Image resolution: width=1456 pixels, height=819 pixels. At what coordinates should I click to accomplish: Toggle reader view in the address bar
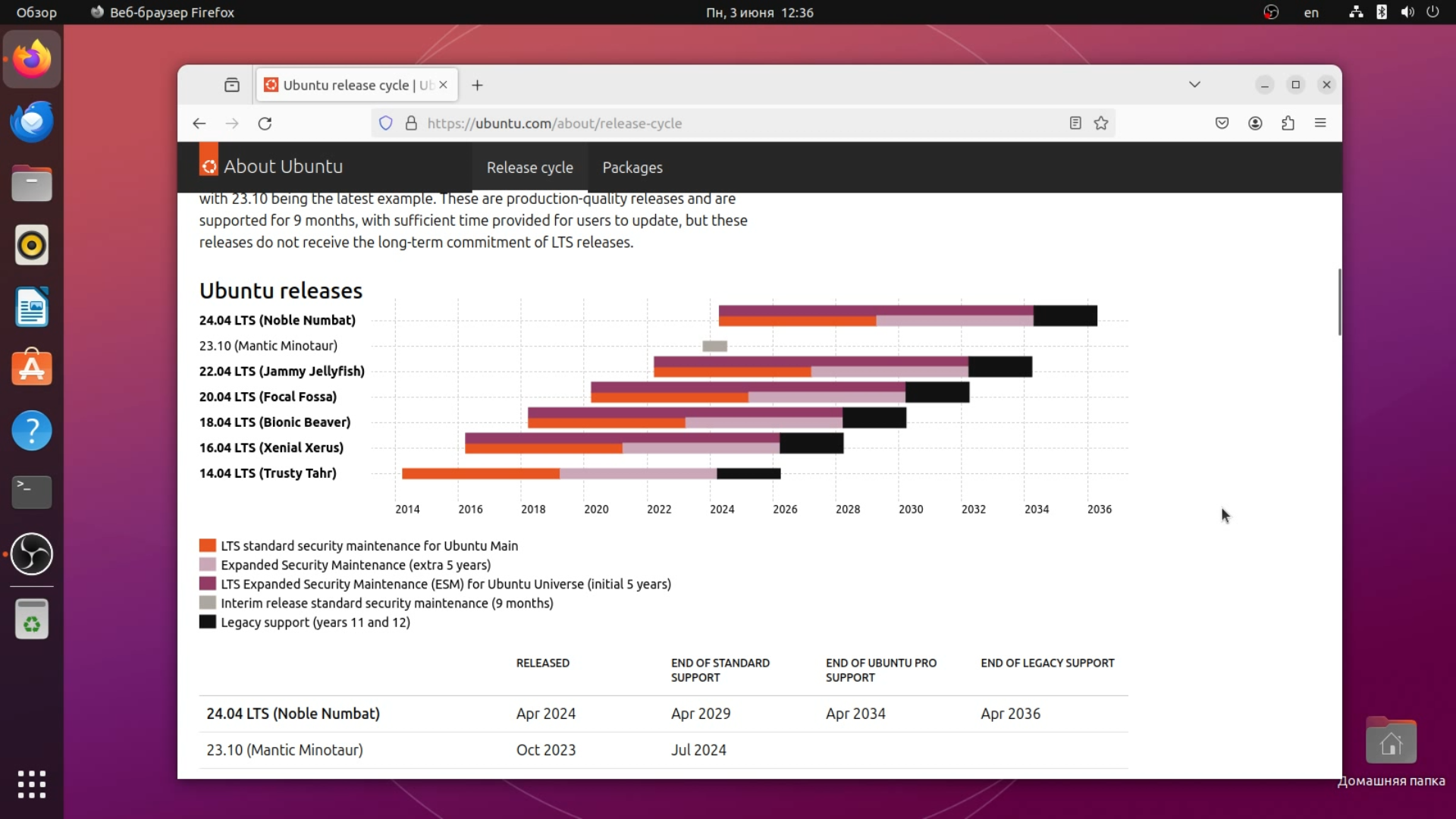[1075, 123]
